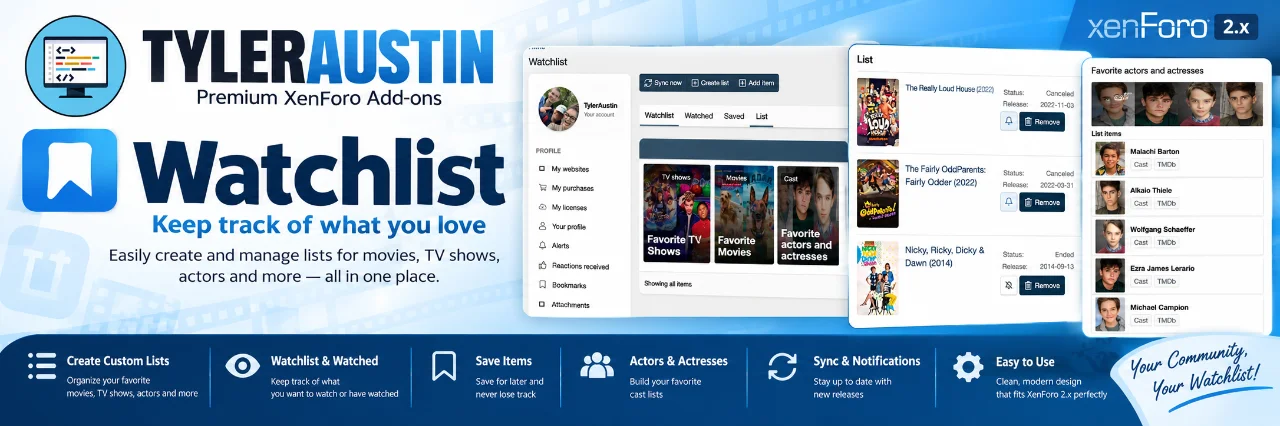Viewport: 1280px width, 426px height.
Task: Click the 'List items' heading
Action: click(1107, 133)
